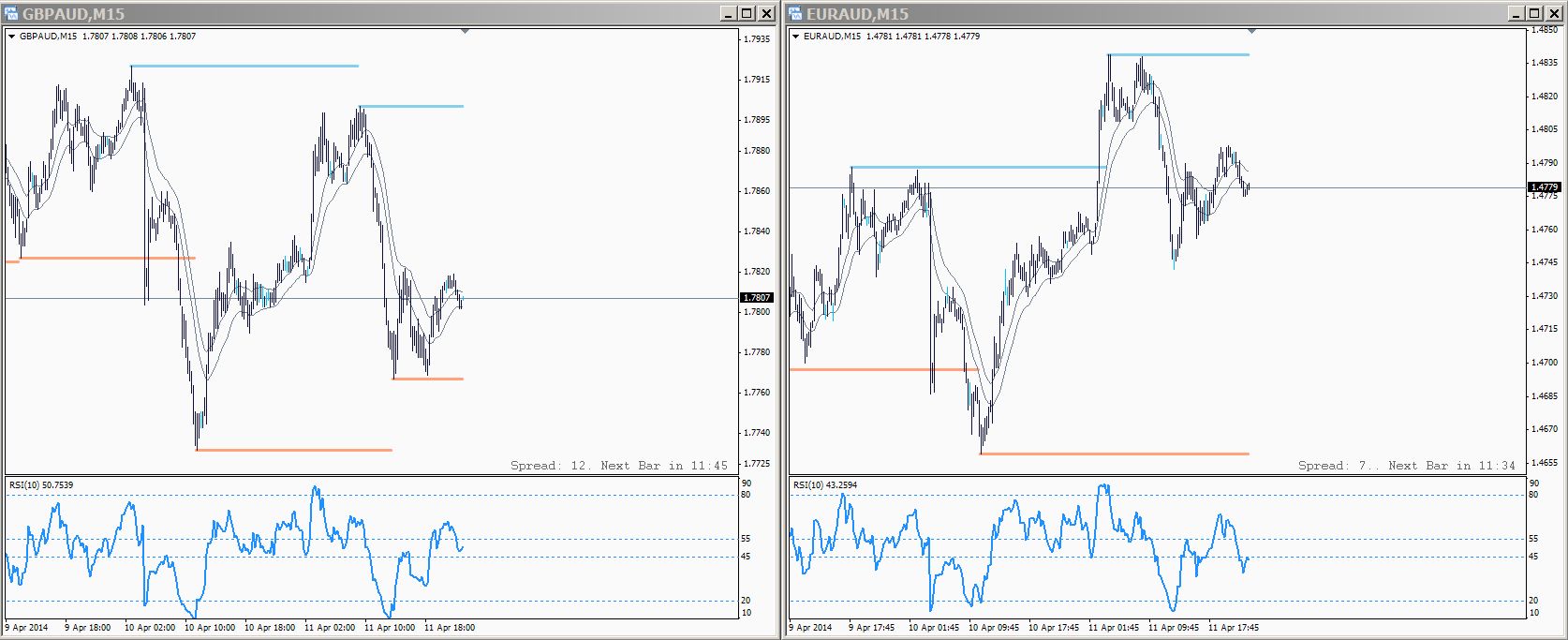This screenshot has width=1568, height=640.
Task: Click the GBPAUD,M15 window title icon
Action: click(11, 13)
